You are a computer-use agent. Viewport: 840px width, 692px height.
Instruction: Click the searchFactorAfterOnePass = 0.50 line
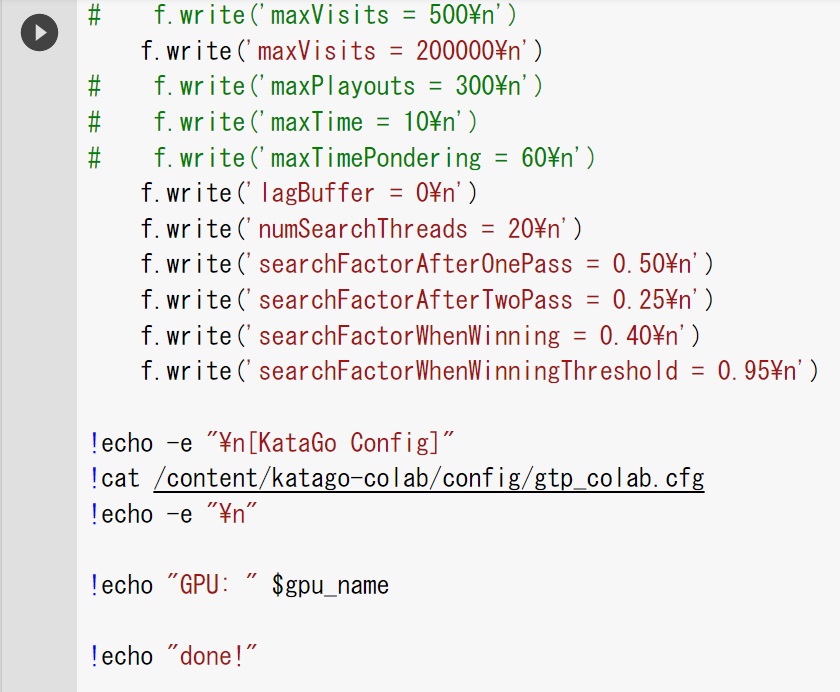pos(427,265)
